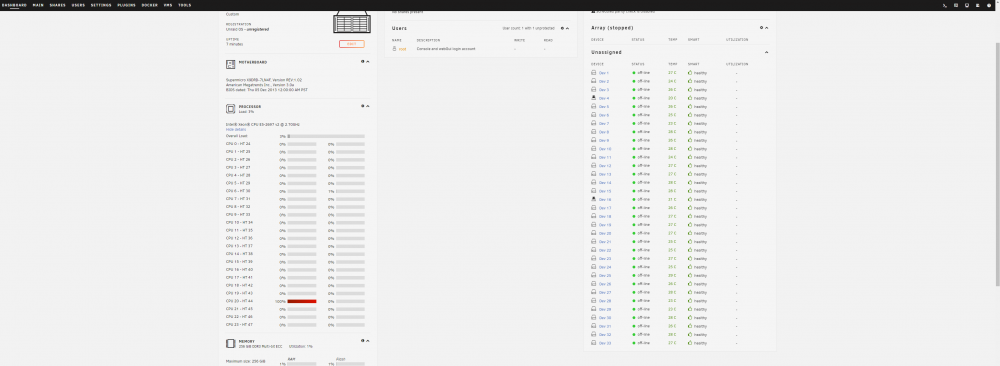Click the disk icon beside Dev 1
The width and height of the screenshot is (1000, 366).
[594, 73]
